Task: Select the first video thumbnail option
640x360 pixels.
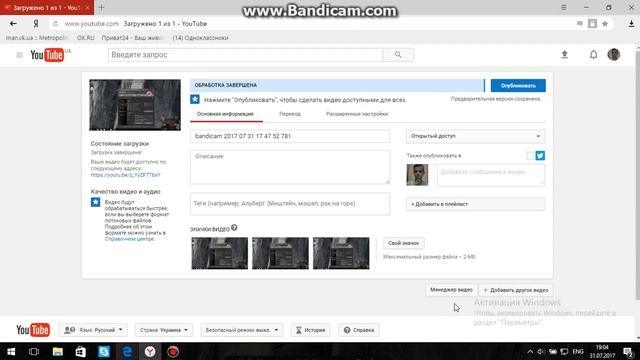Action: tap(219, 253)
